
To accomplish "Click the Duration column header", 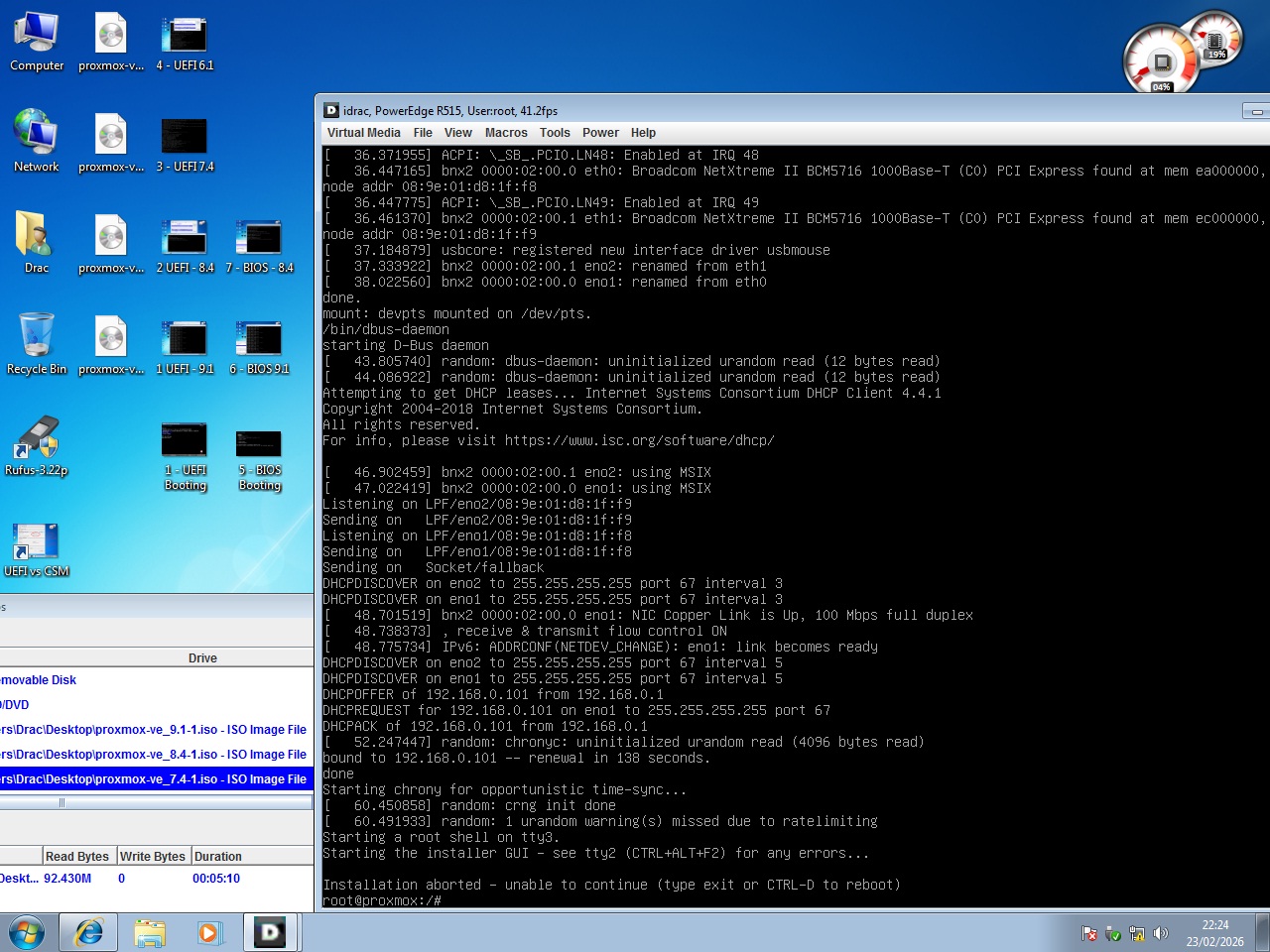I will point(252,856).
